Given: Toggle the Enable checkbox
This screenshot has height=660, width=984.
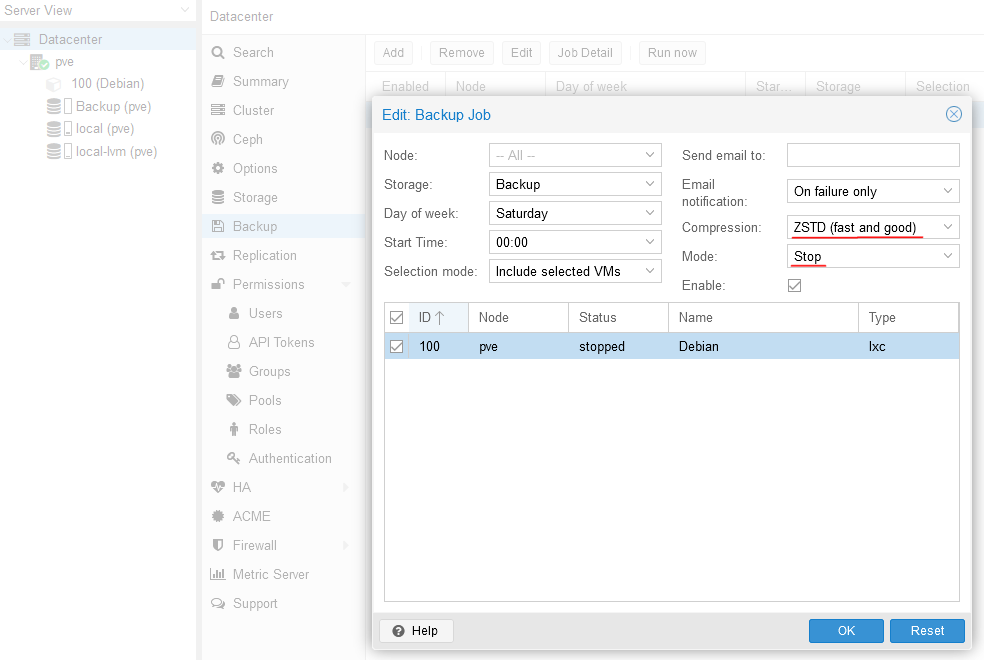Looking at the screenshot, I should coord(794,285).
